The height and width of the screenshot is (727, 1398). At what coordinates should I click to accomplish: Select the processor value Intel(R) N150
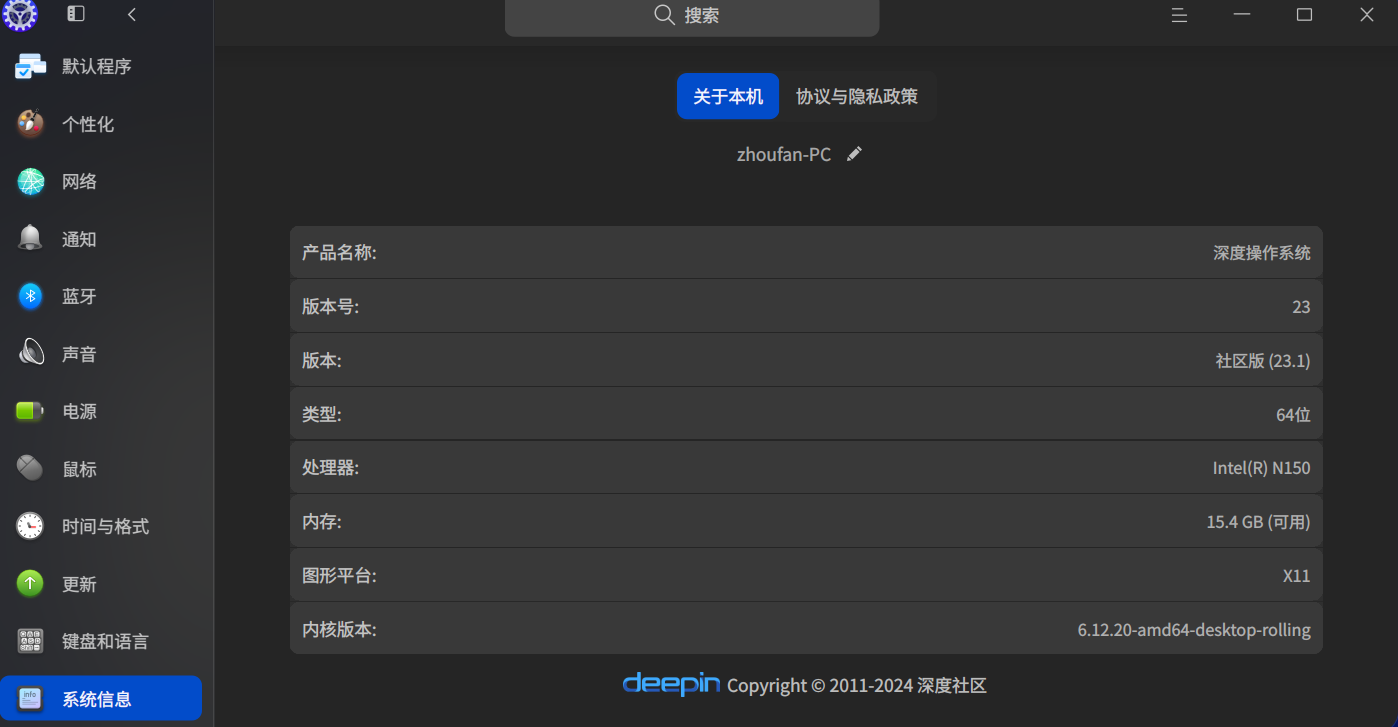coord(1261,468)
